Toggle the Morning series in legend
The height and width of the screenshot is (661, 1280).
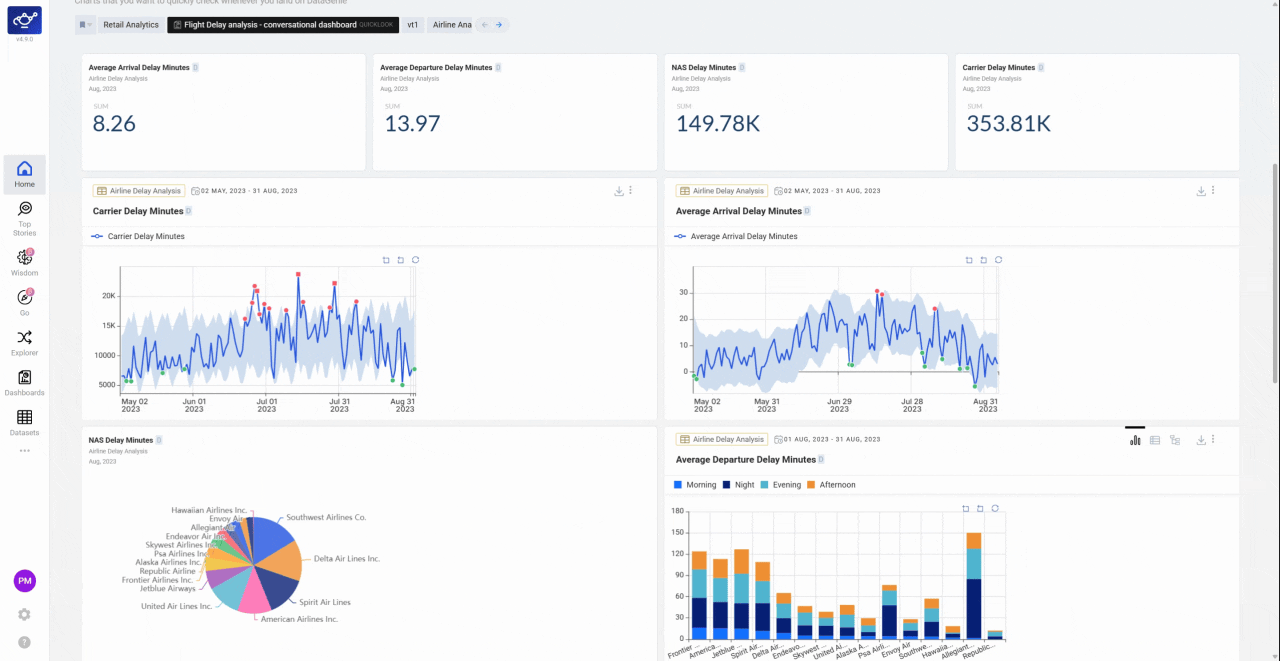[x=695, y=485]
